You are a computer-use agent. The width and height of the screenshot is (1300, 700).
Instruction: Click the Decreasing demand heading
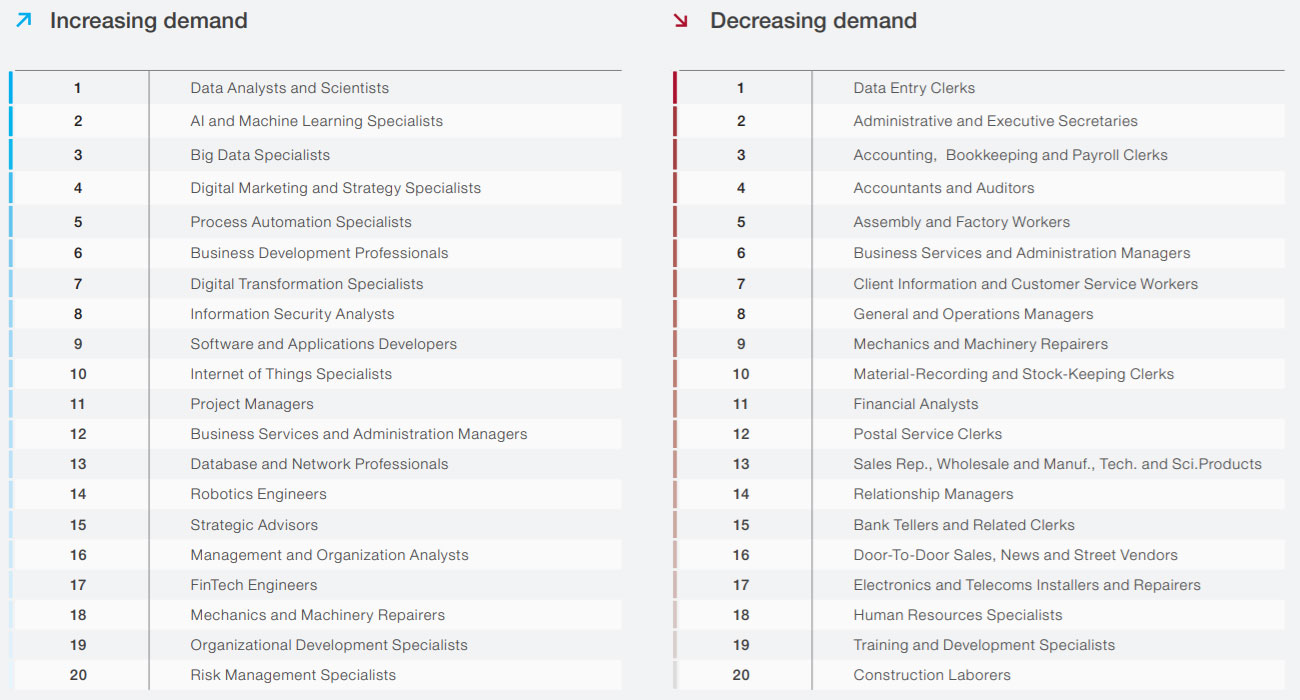pyautogui.click(x=812, y=20)
